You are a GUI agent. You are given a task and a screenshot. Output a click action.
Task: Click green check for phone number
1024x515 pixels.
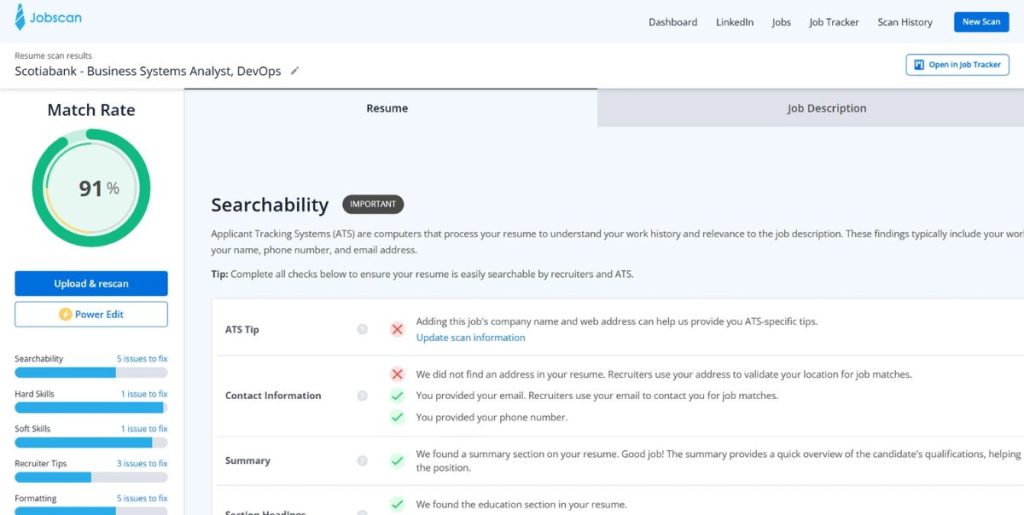[397, 417]
